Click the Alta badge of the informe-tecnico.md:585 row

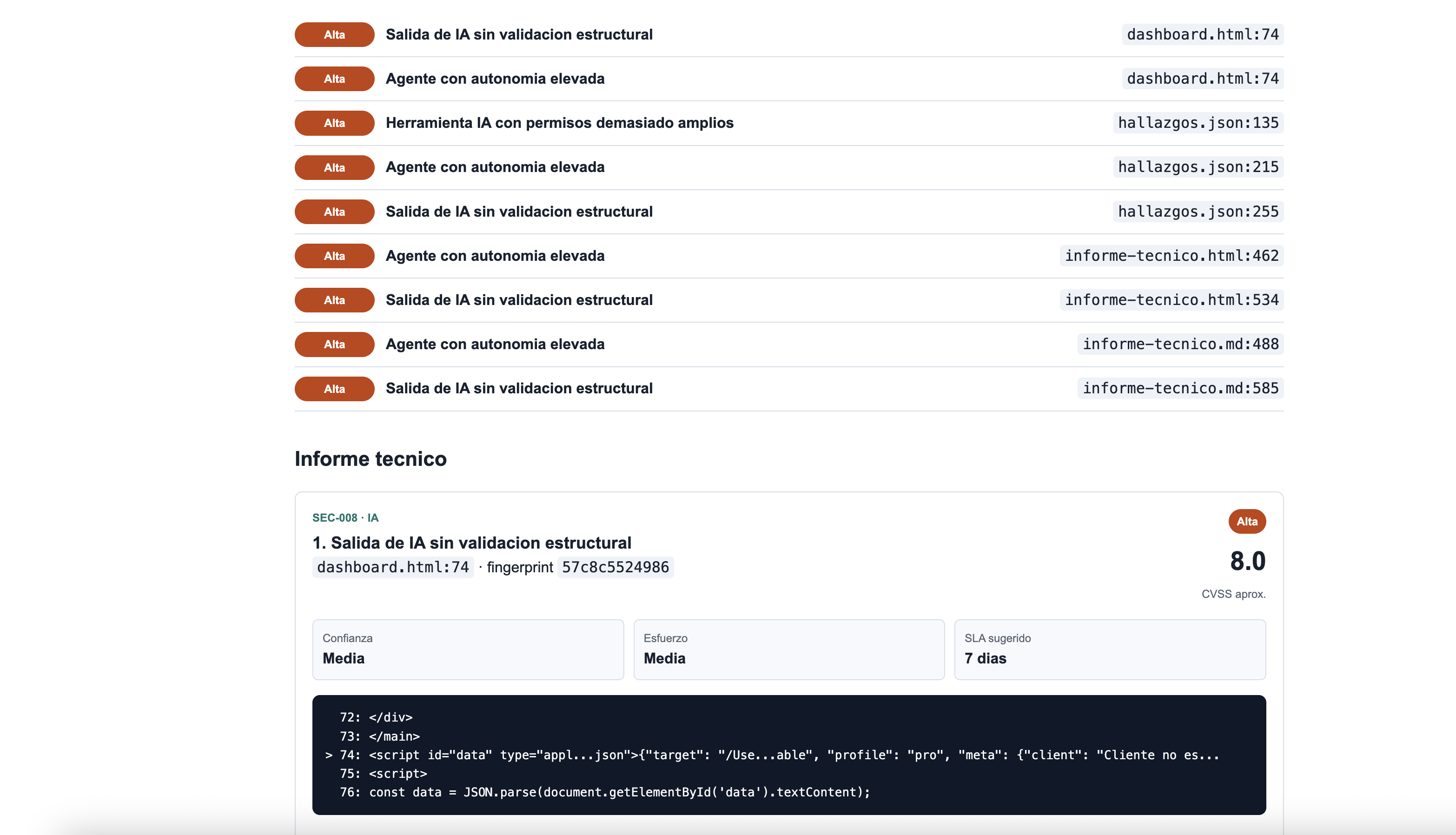point(334,389)
